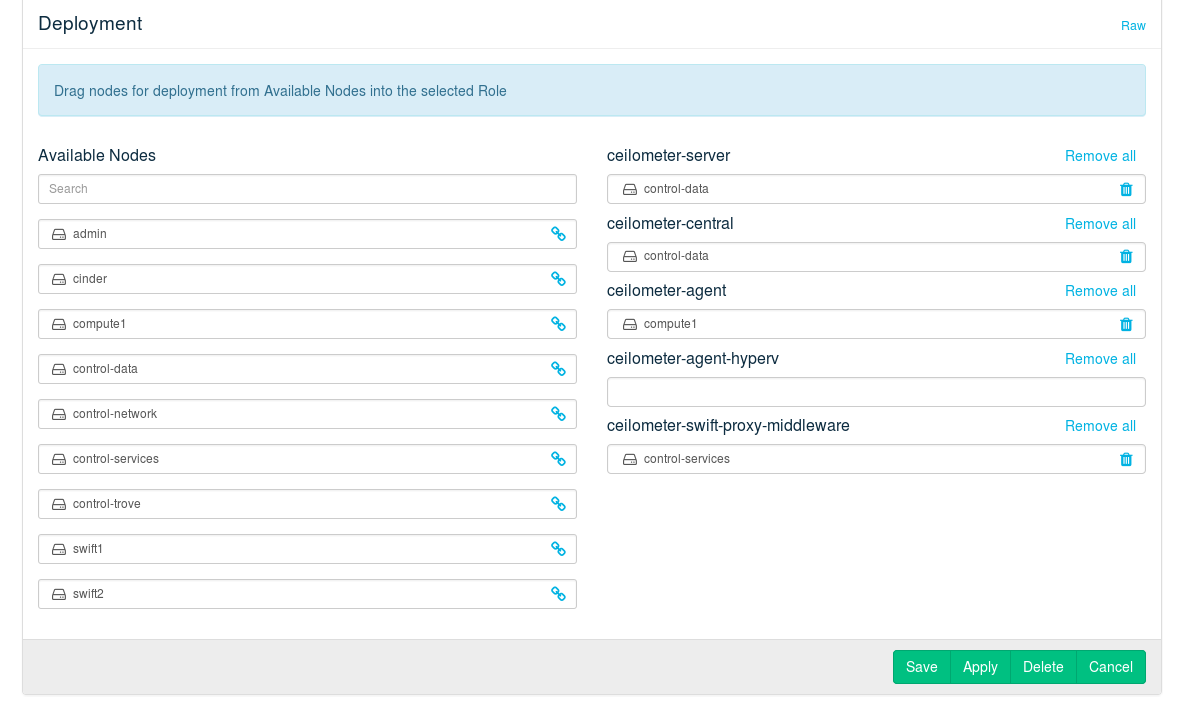Click link icon on swift1 node
Viewport: 1183px width, 716px height.
558,549
